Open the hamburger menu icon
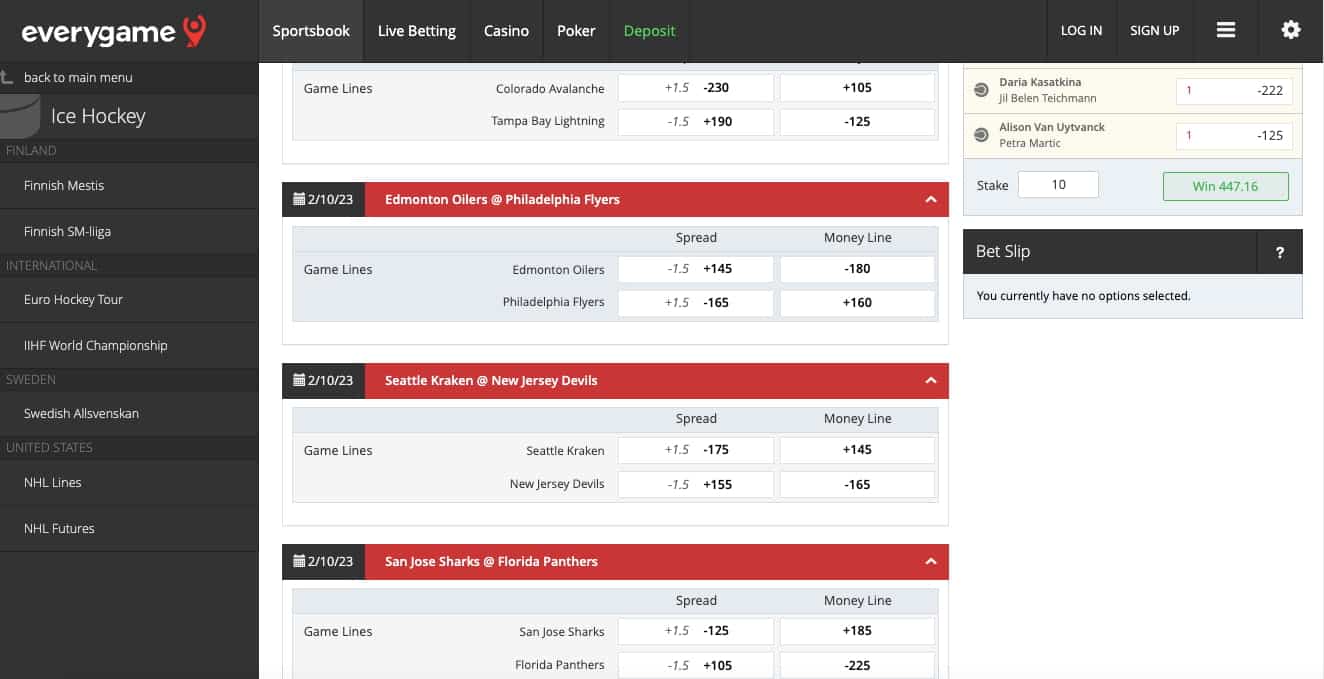Screen dimensions: 1324x679 click(1226, 30)
